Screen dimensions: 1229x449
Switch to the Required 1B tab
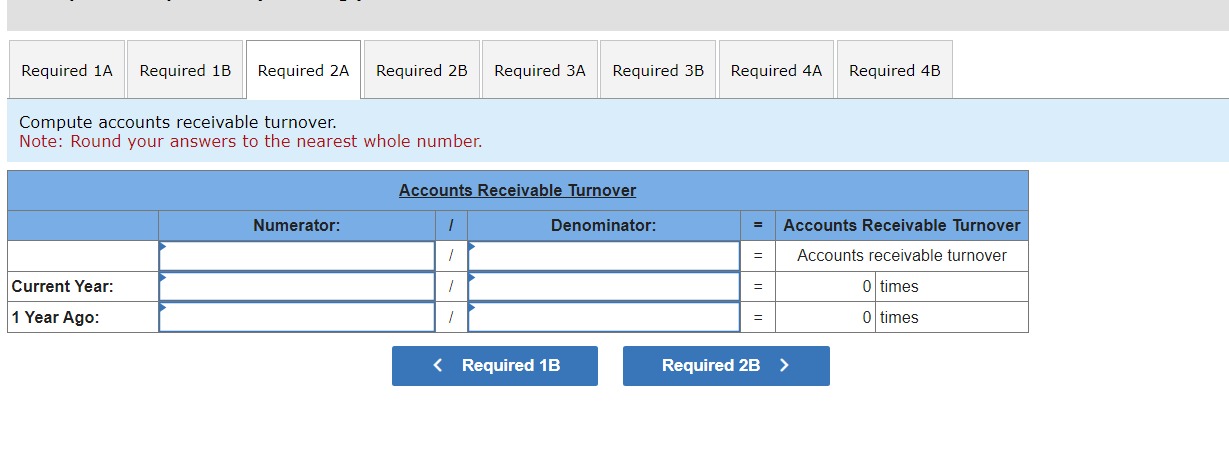[185, 70]
